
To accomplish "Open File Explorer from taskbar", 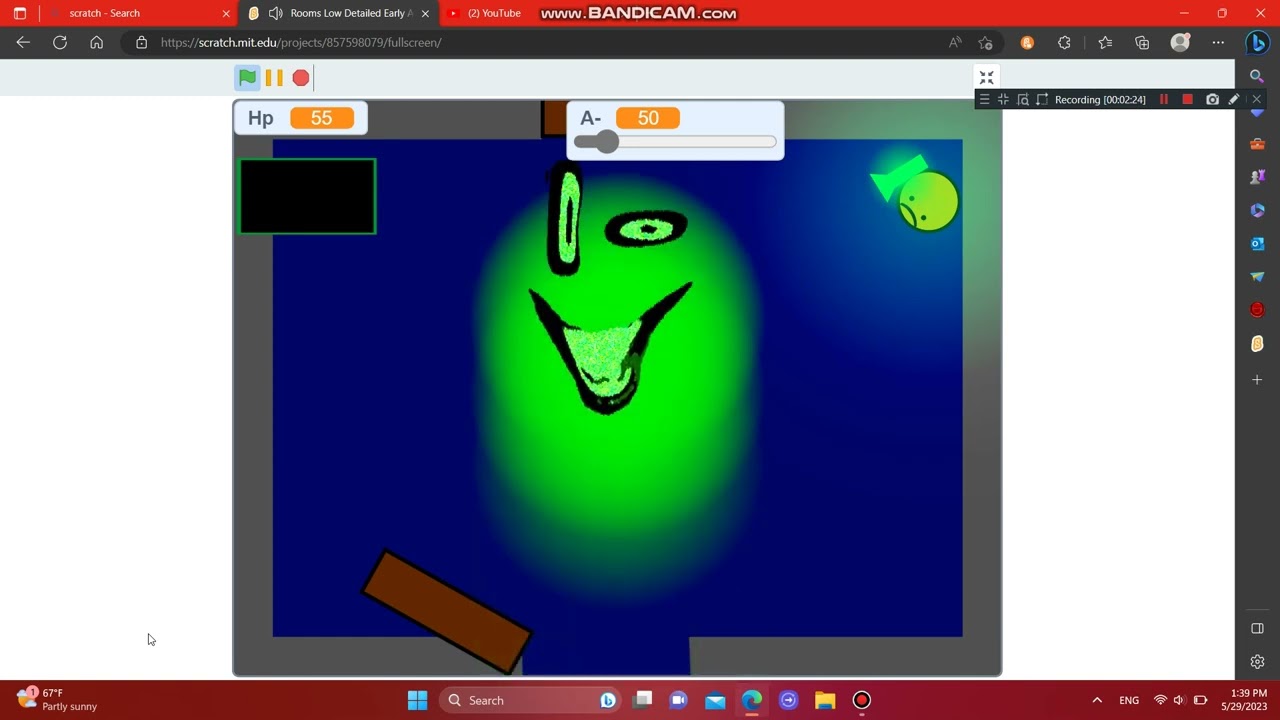I will pyautogui.click(x=824, y=700).
